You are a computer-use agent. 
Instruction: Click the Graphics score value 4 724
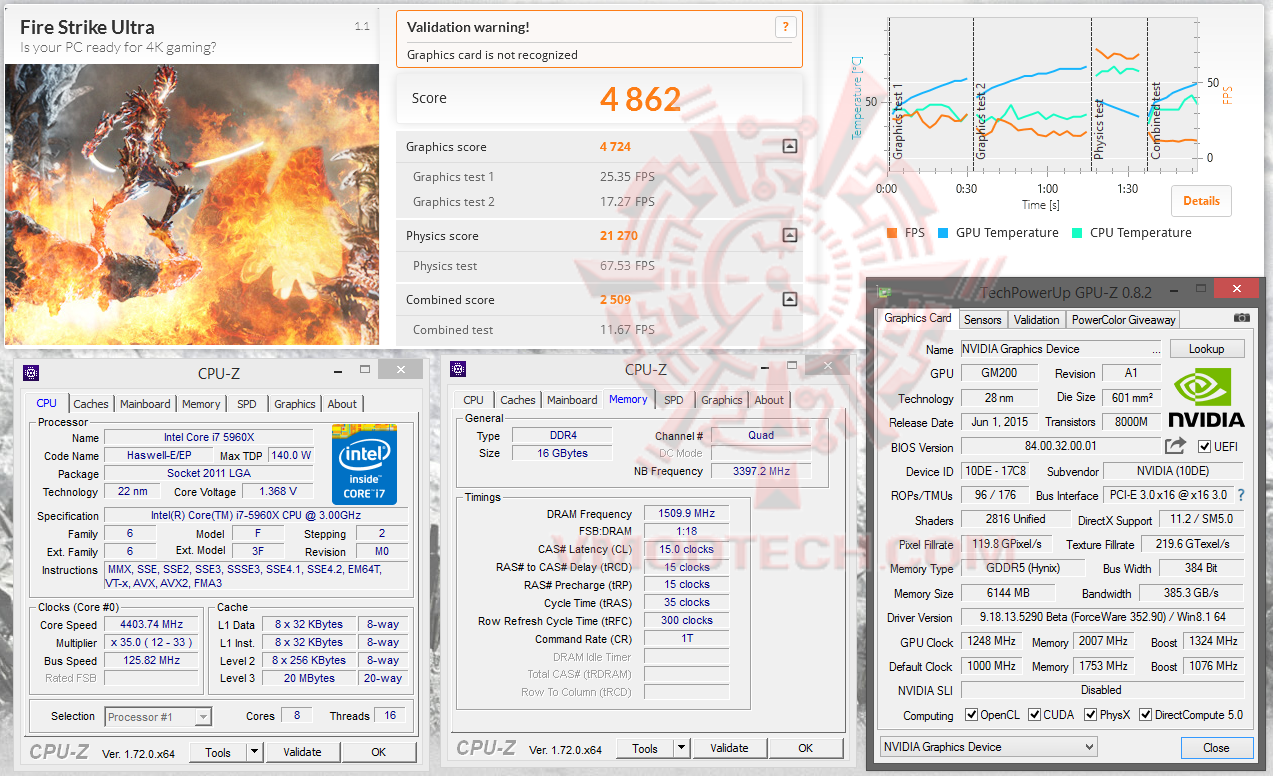pos(615,147)
